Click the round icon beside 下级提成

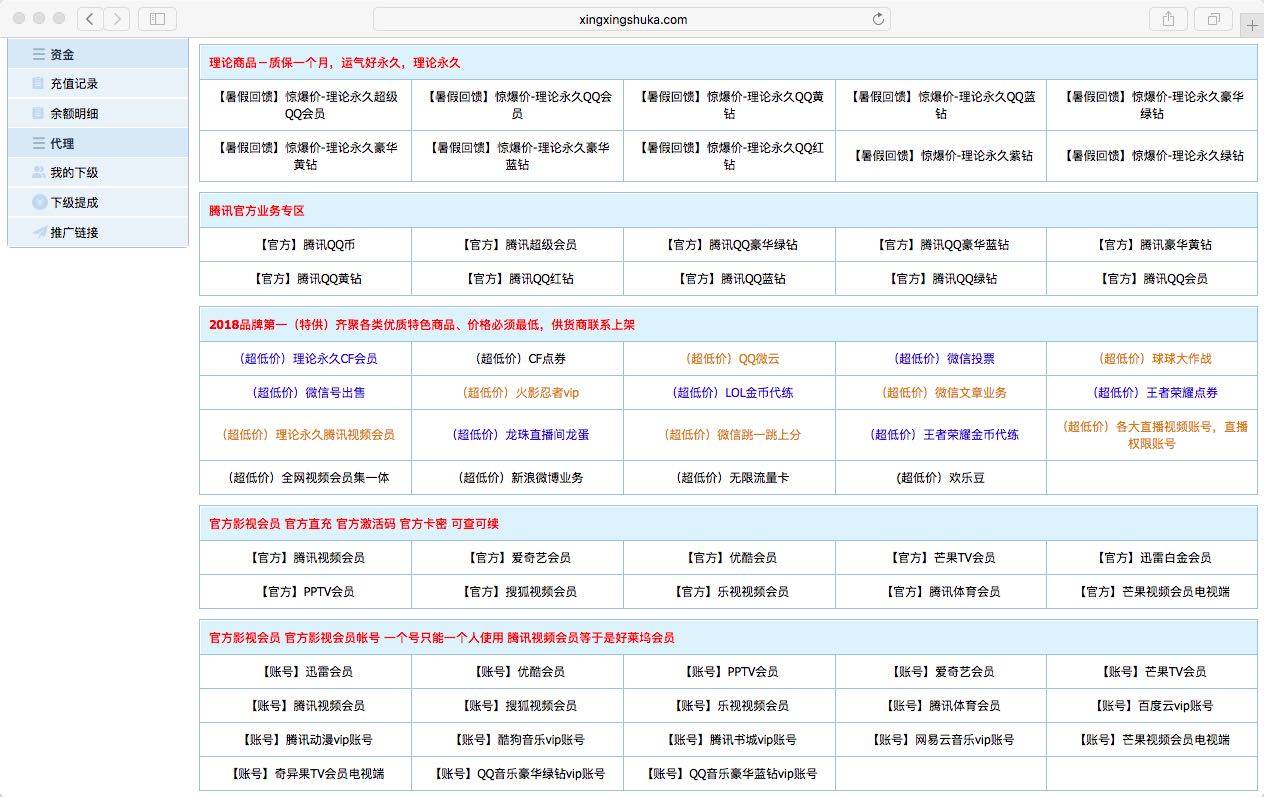point(39,202)
